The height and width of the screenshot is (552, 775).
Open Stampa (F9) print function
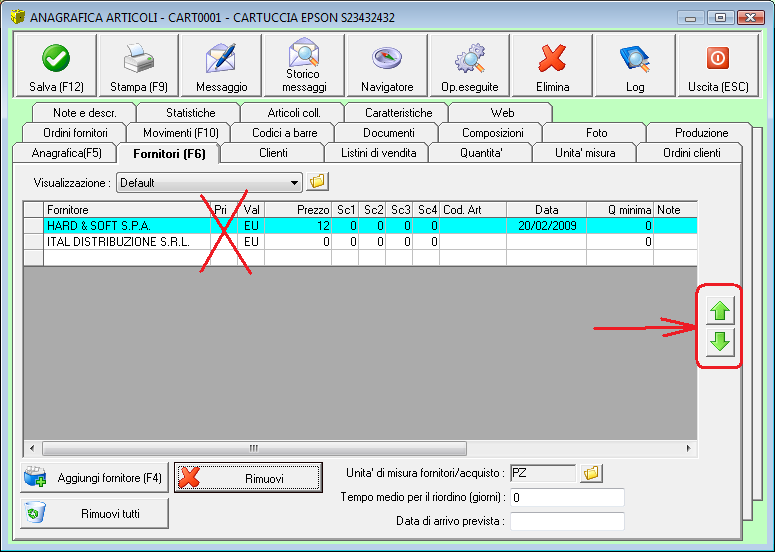(138, 65)
